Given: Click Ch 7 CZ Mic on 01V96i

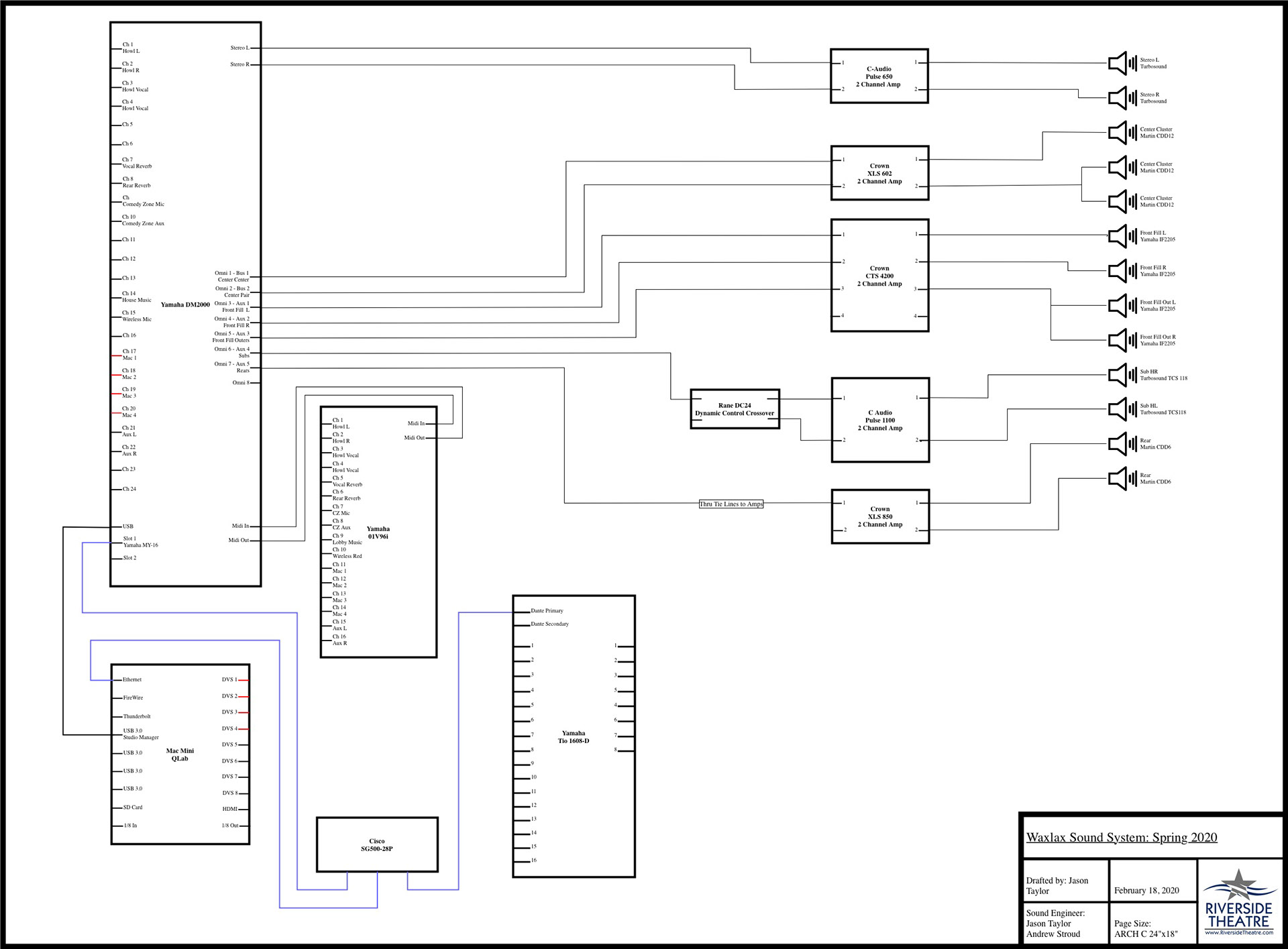Looking at the screenshot, I should [x=341, y=510].
